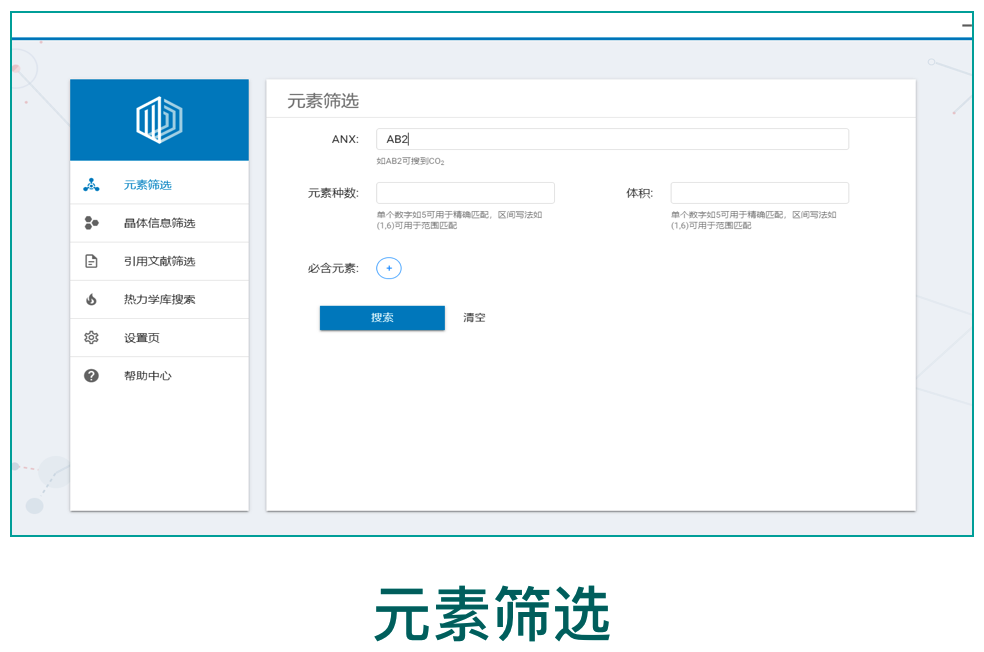Open the 元素筛选 sidebar menu item

tap(148, 185)
